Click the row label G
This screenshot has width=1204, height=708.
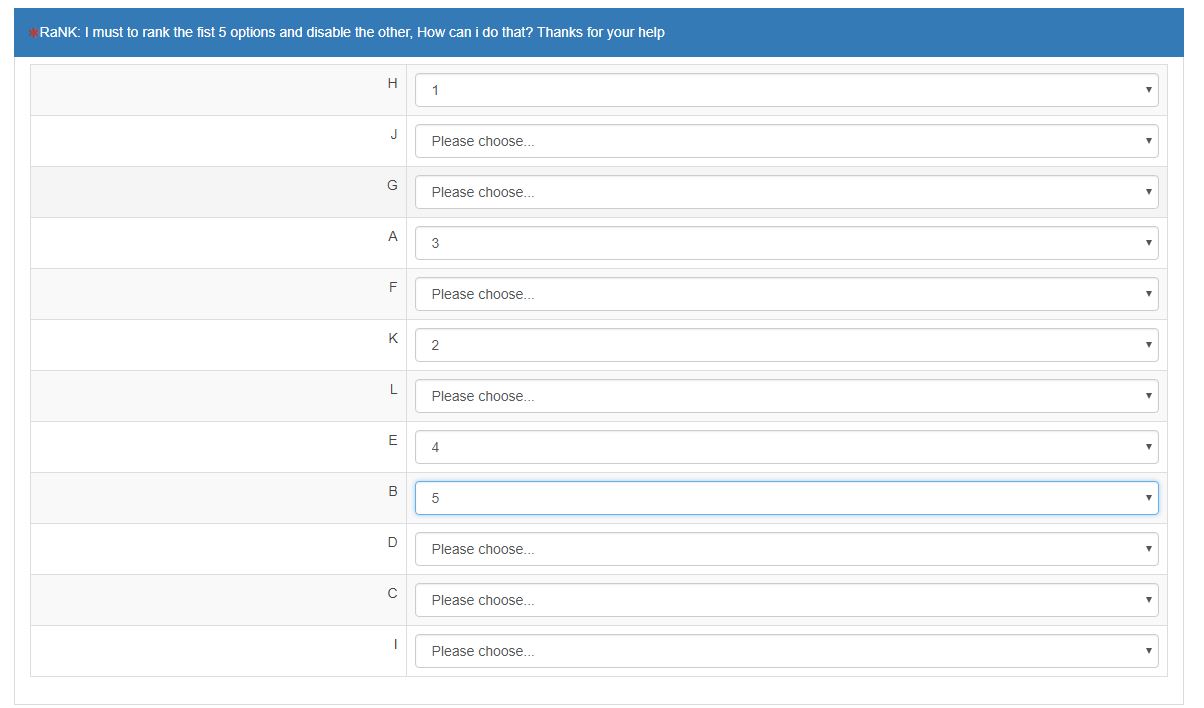392,185
